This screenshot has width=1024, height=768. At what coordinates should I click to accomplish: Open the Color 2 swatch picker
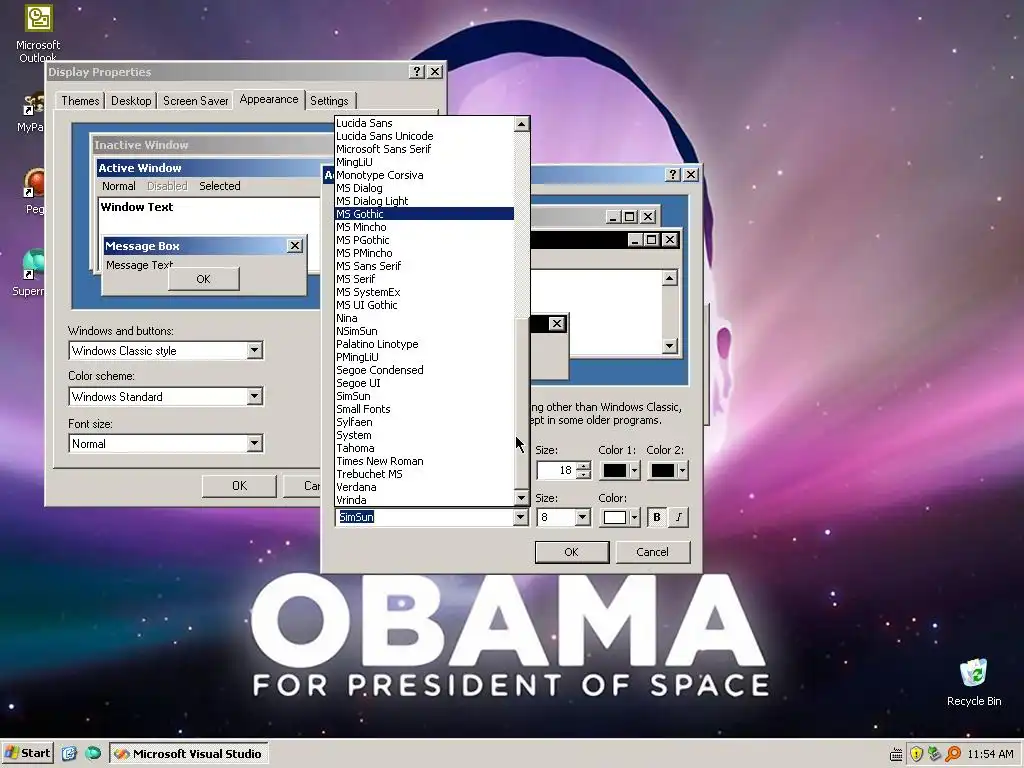[x=667, y=470]
